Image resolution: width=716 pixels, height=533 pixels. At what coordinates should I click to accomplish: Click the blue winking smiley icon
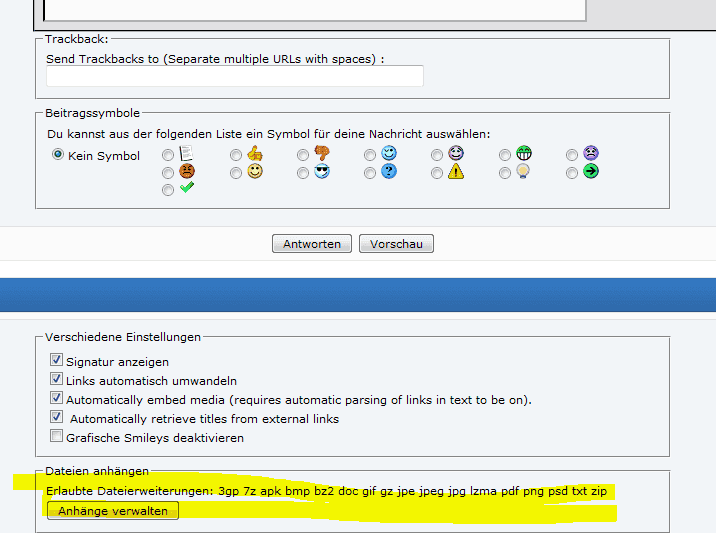pos(389,153)
